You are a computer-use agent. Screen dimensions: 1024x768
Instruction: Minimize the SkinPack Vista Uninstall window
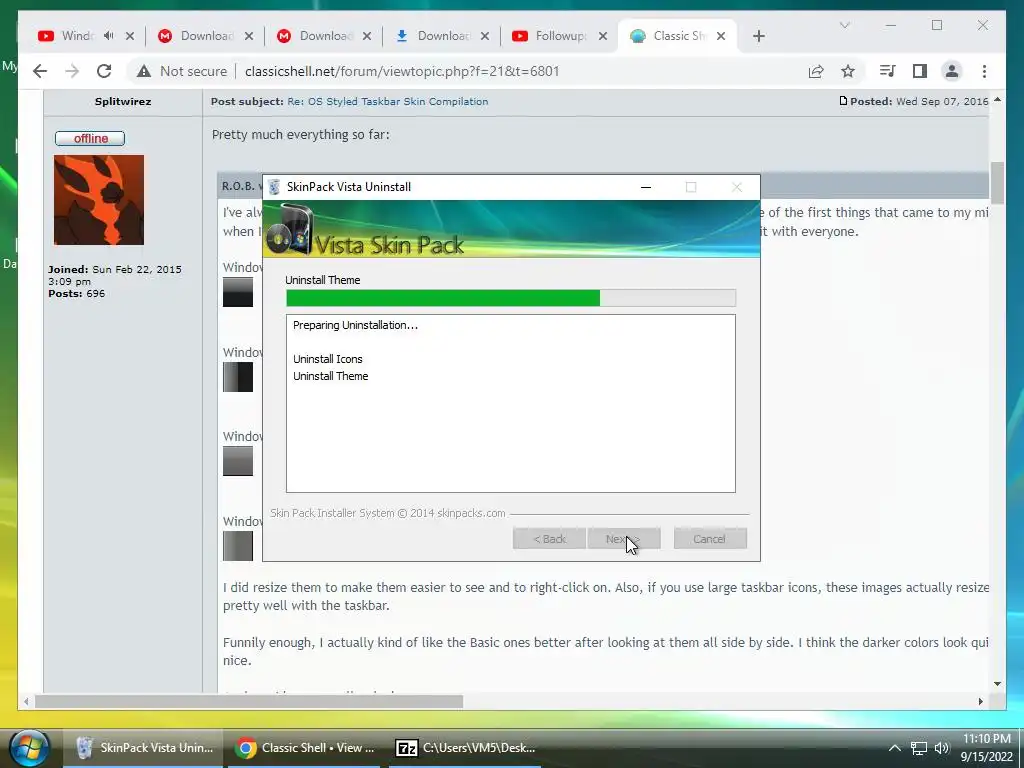646,187
